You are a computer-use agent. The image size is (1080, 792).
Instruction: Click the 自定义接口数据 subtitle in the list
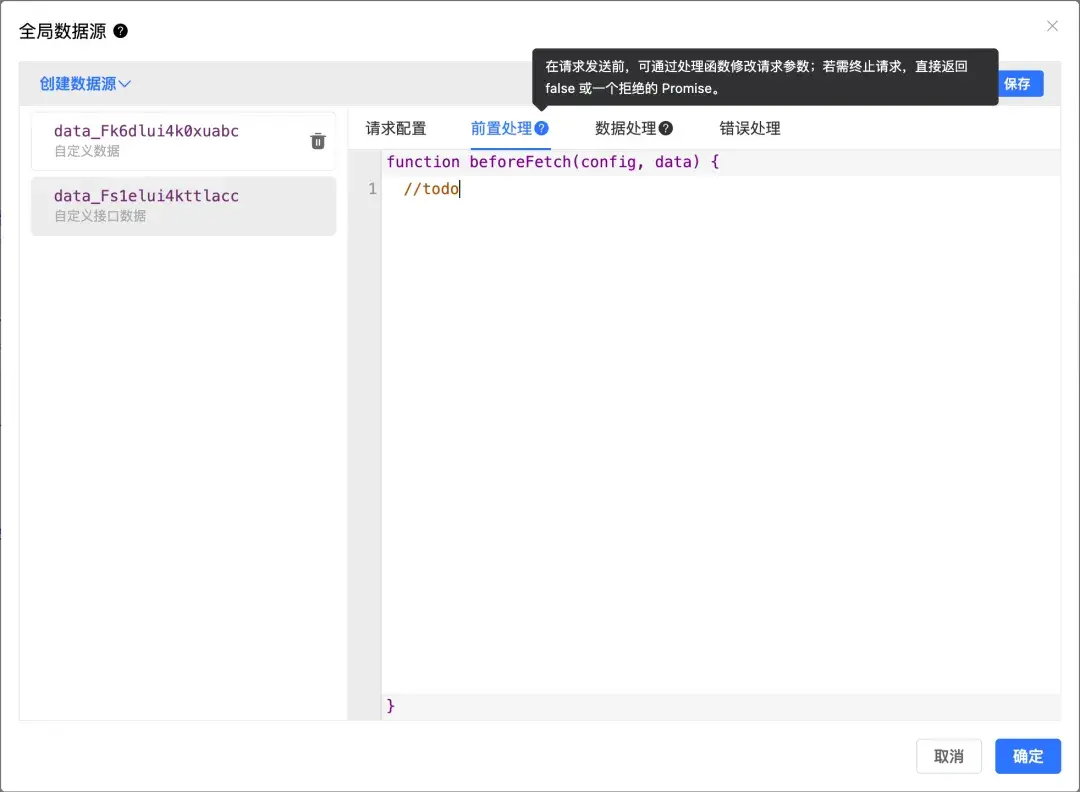[x=100, y=216]
